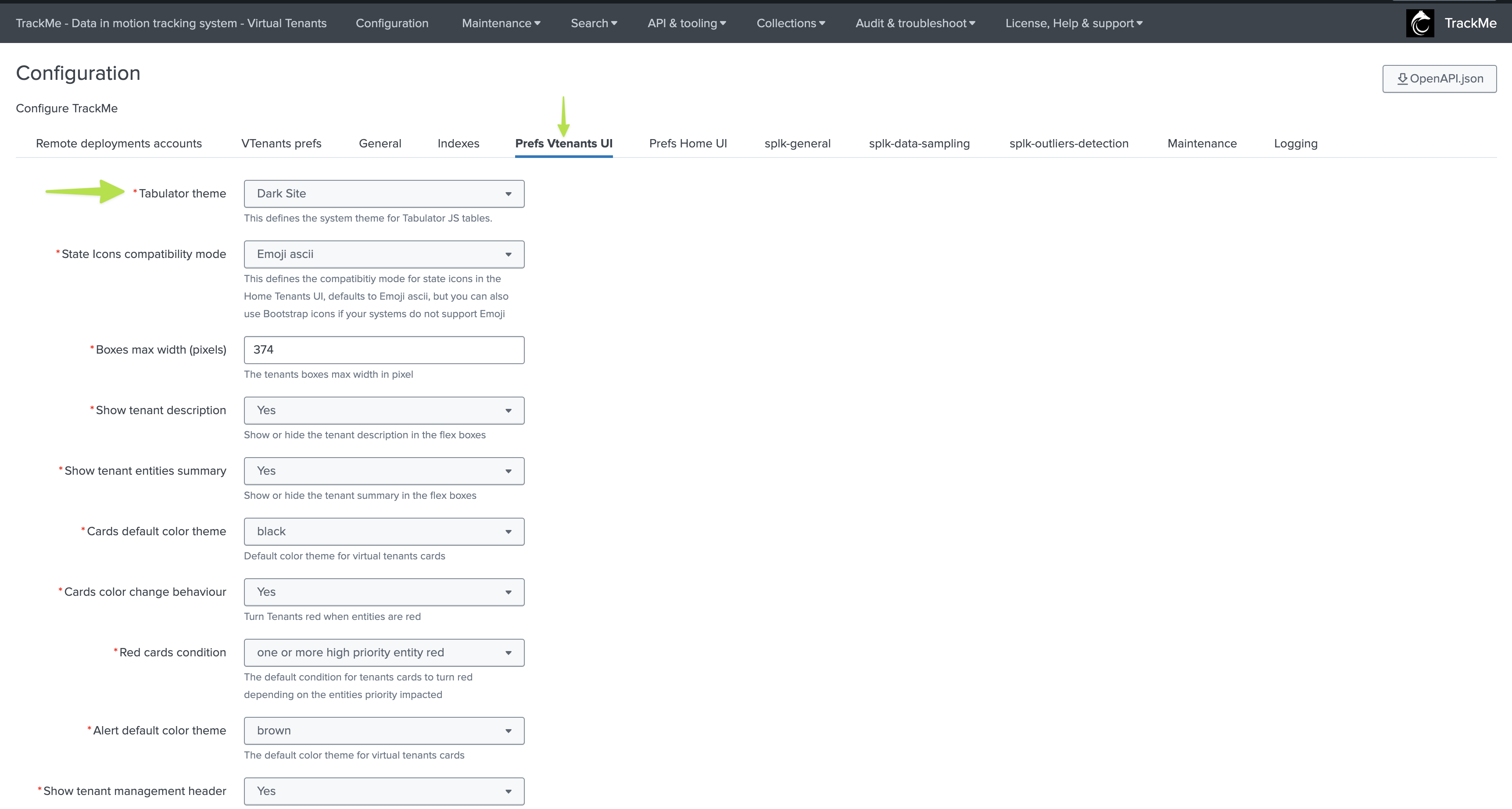Switch to VTenants prefs tab
The image size is (1512, 809).
[281, 144]
